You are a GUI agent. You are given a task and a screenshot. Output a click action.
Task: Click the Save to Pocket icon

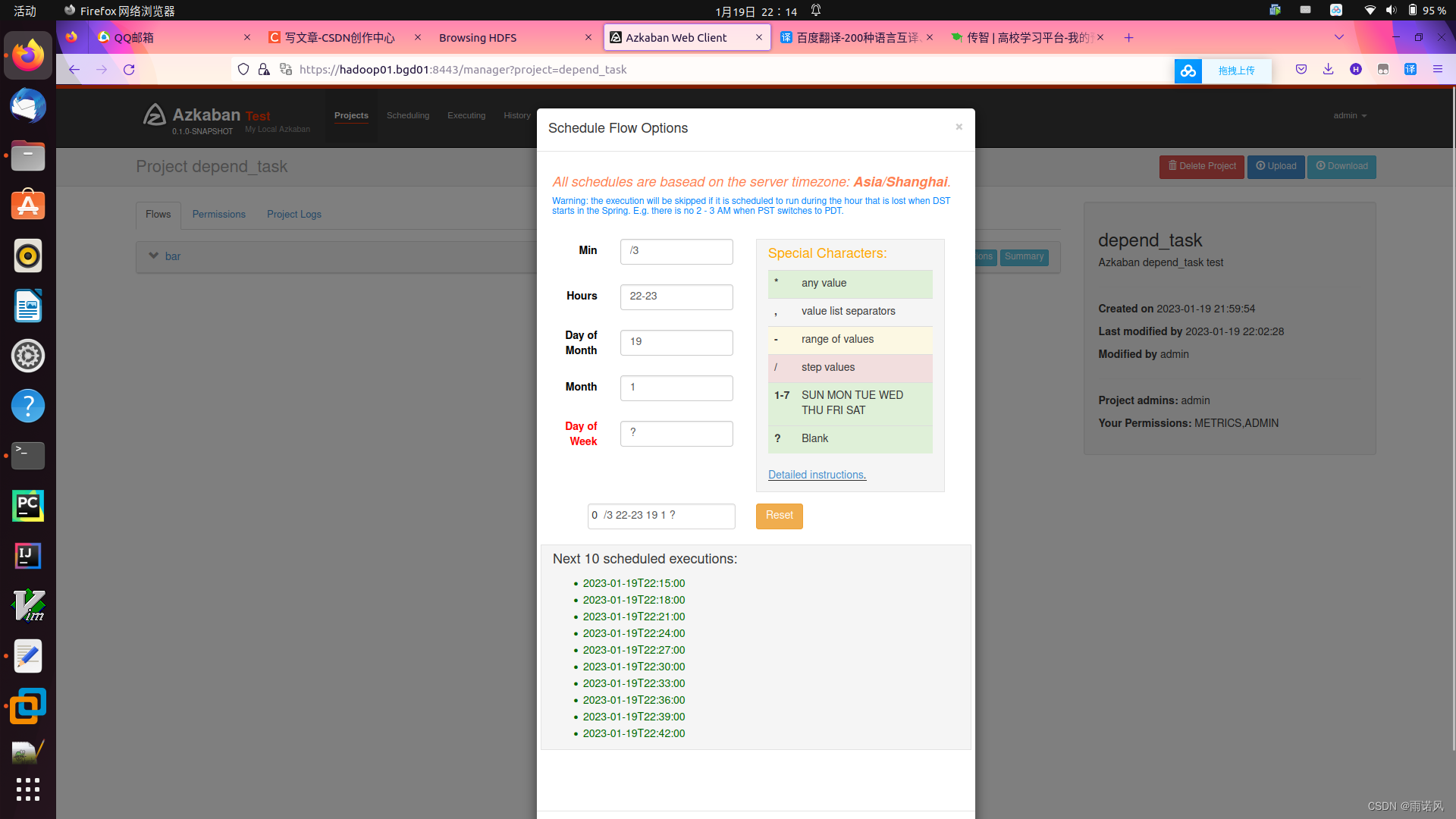coord(1301,70)
